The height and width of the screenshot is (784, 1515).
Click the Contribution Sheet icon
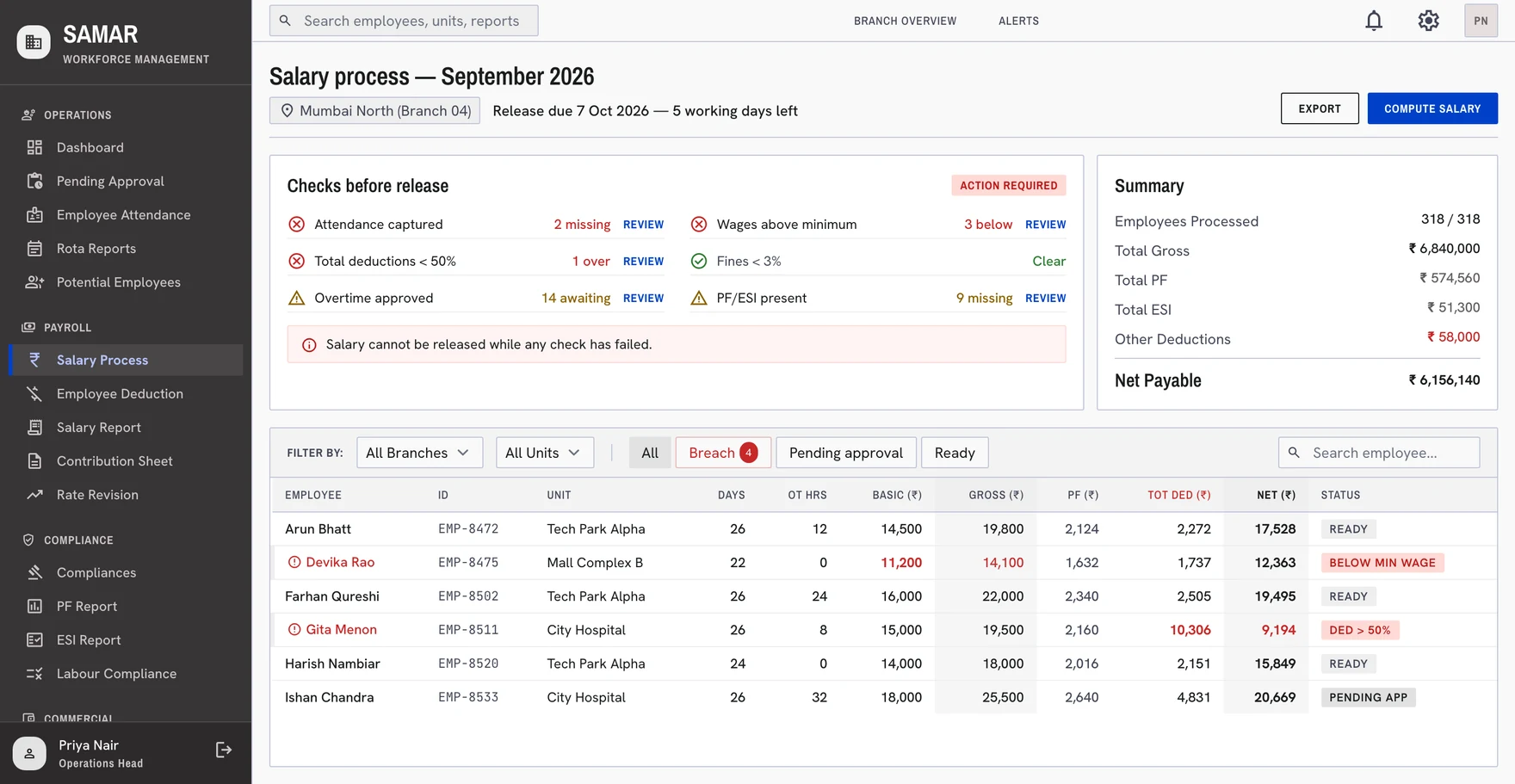click(x=34, y=460)
